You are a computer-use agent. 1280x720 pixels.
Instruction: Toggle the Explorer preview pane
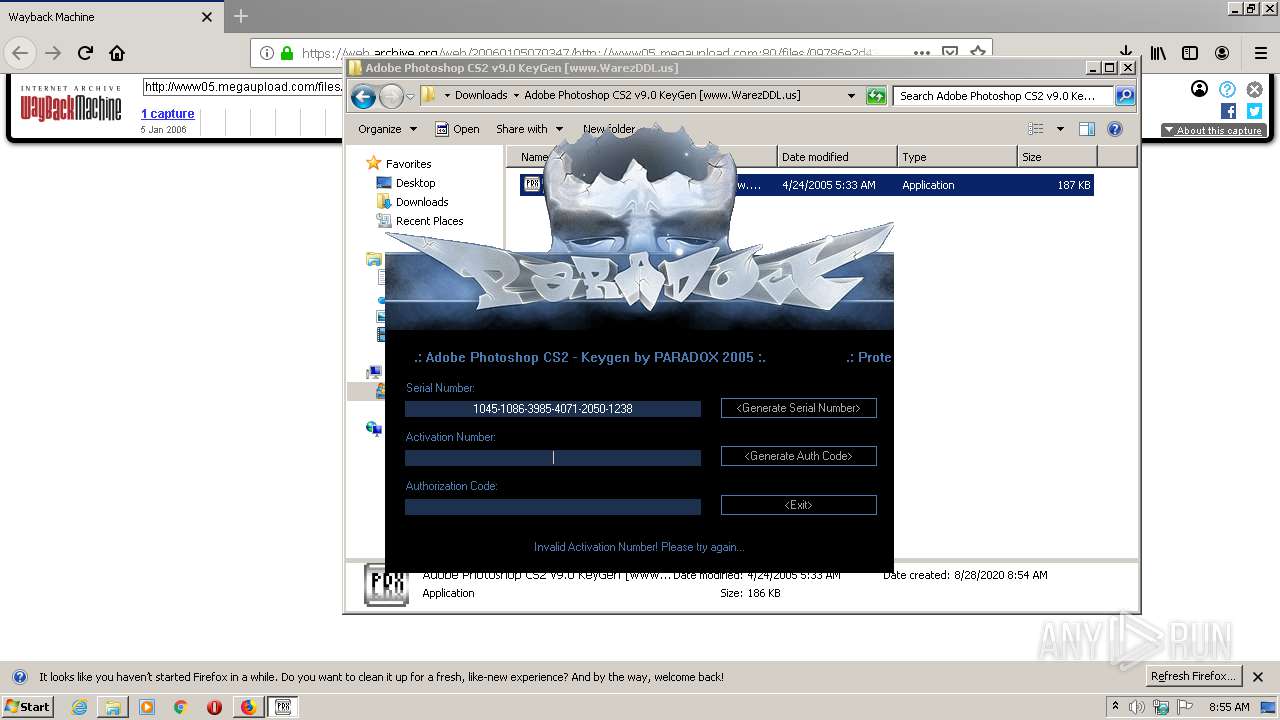pyautogui.click(x=1087, y=129)
